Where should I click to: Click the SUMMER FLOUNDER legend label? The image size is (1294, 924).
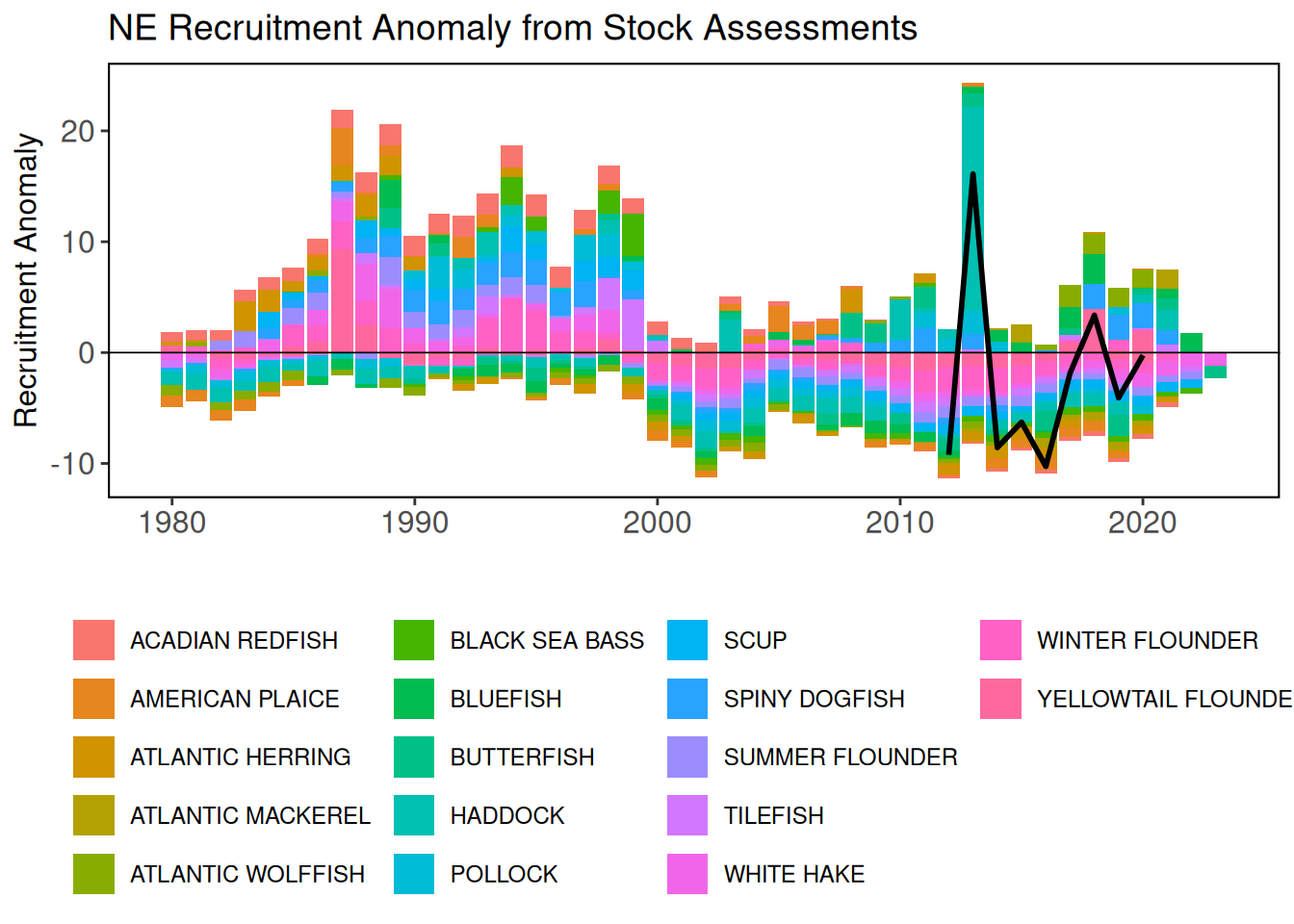(841, 757)
